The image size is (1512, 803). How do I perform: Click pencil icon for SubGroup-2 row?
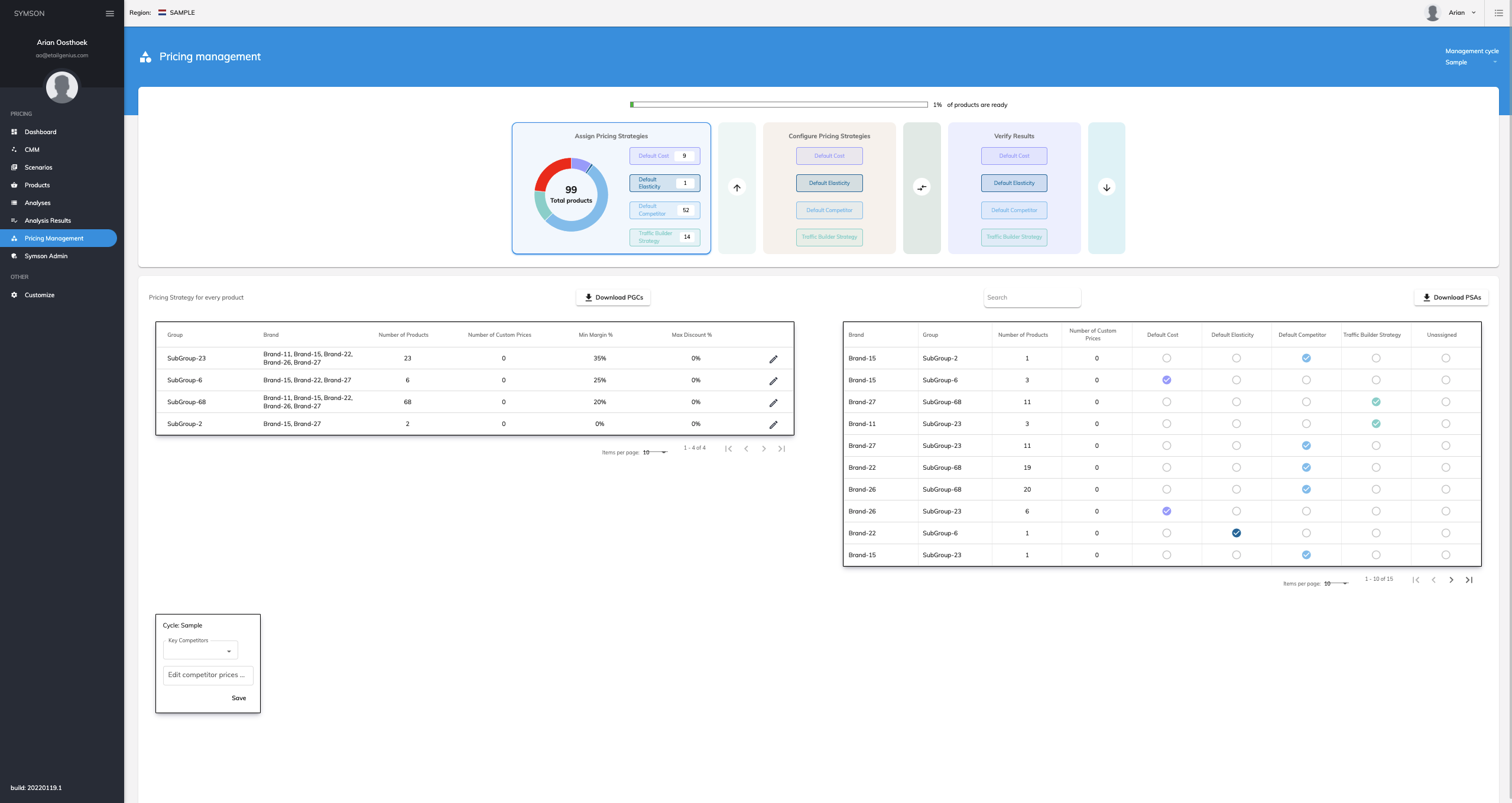pyautogui.click(x=773, y=425)
